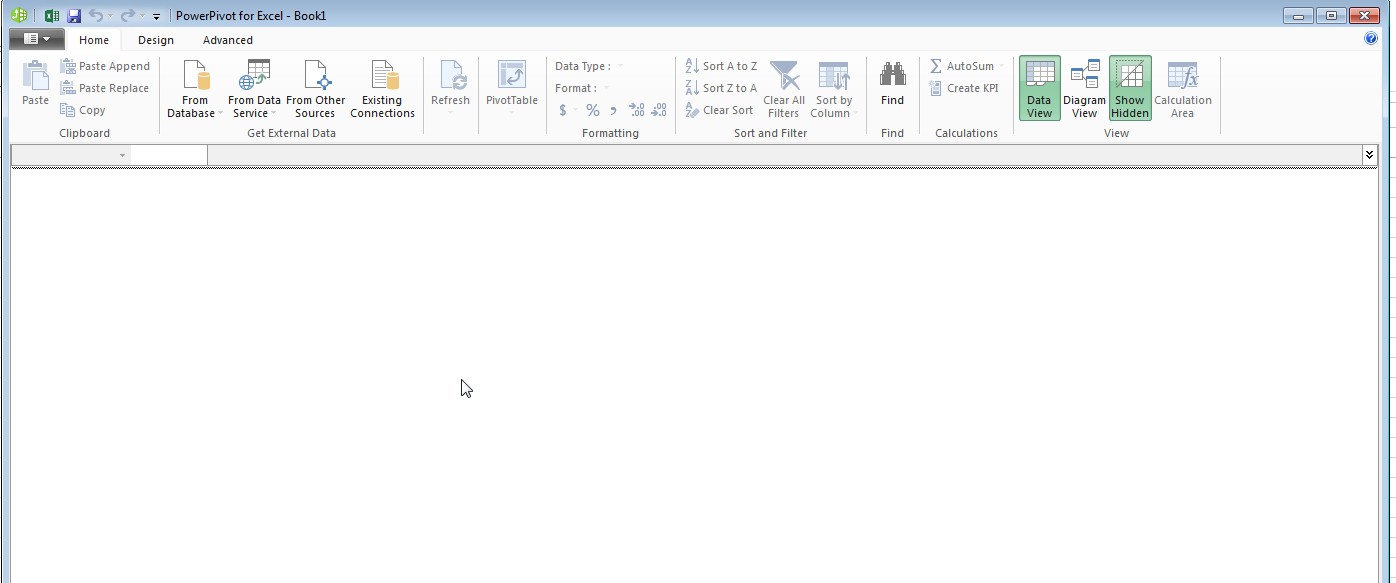Open Customize Quick Access Toolbar dropdown

156,16
